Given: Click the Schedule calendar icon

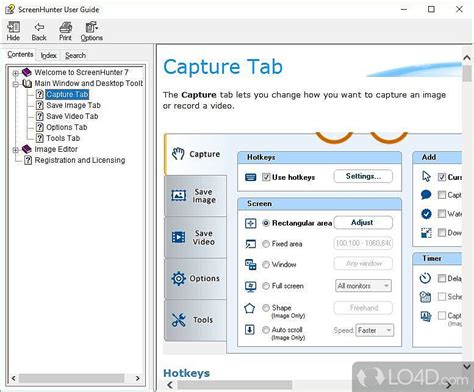Looking at the screenshot, I should click(x=425, y=297).
